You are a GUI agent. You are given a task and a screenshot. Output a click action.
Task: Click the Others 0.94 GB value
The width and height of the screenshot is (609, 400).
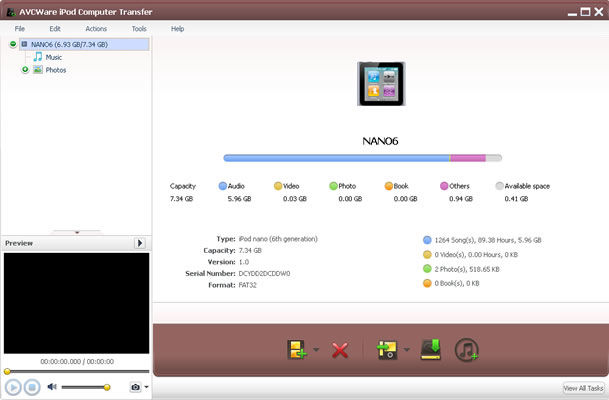(461, 199)
